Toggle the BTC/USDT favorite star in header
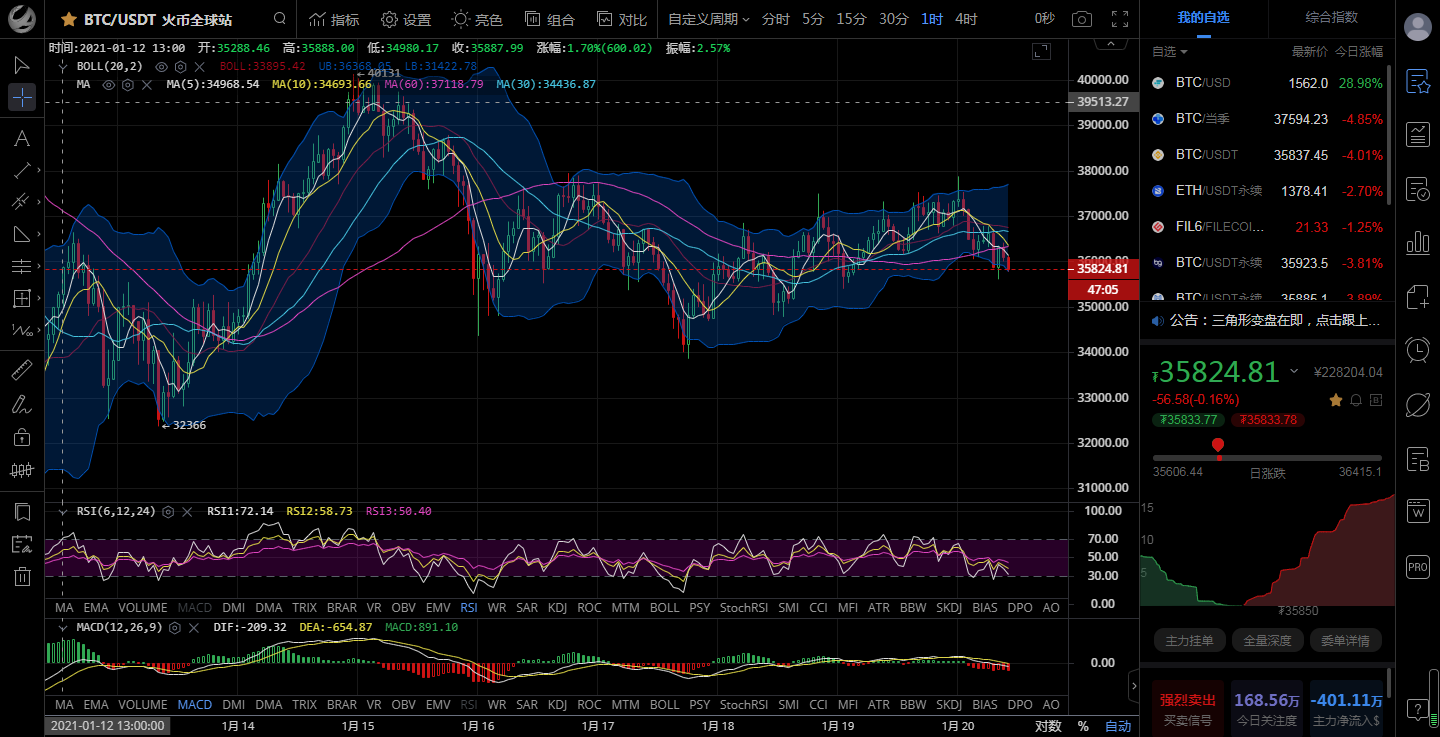This screenshot has width=1440, height=737. click(68, 19)
